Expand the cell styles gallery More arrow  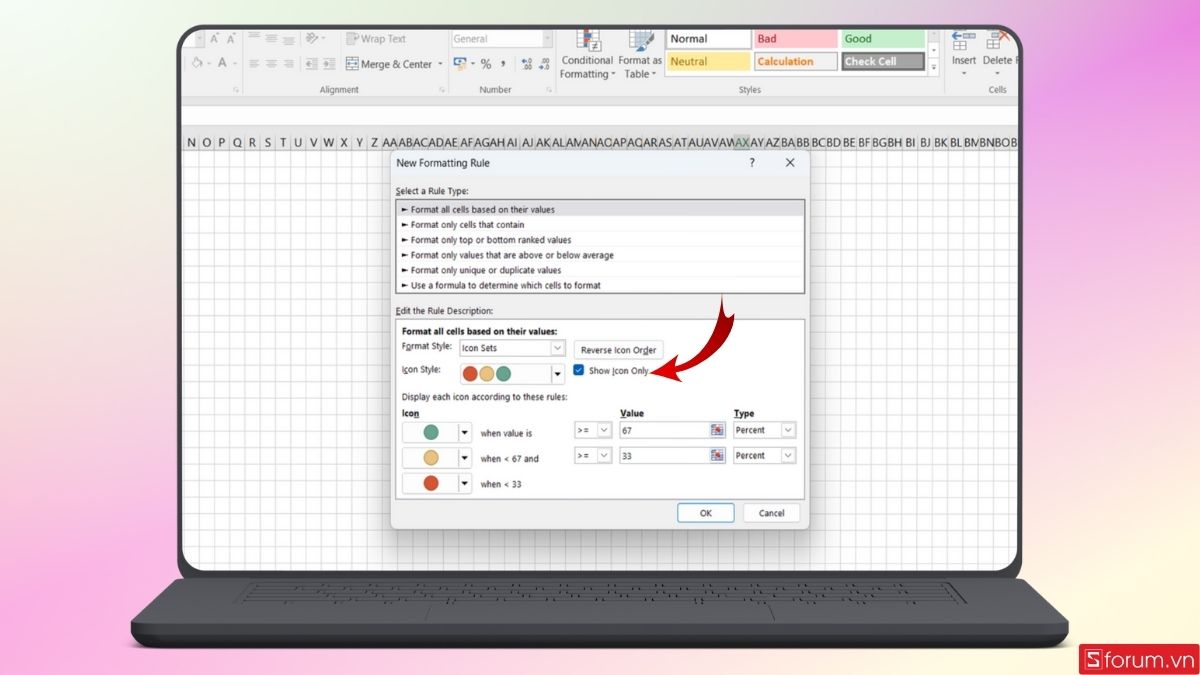pos(934,67)
